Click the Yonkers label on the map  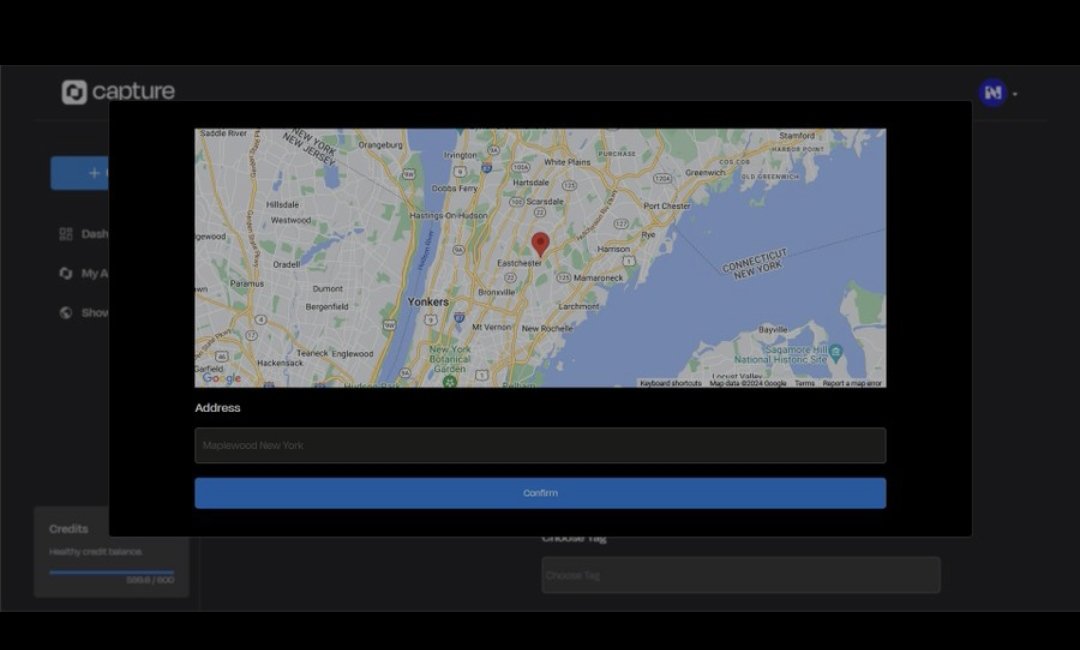(x=428, y=302)
